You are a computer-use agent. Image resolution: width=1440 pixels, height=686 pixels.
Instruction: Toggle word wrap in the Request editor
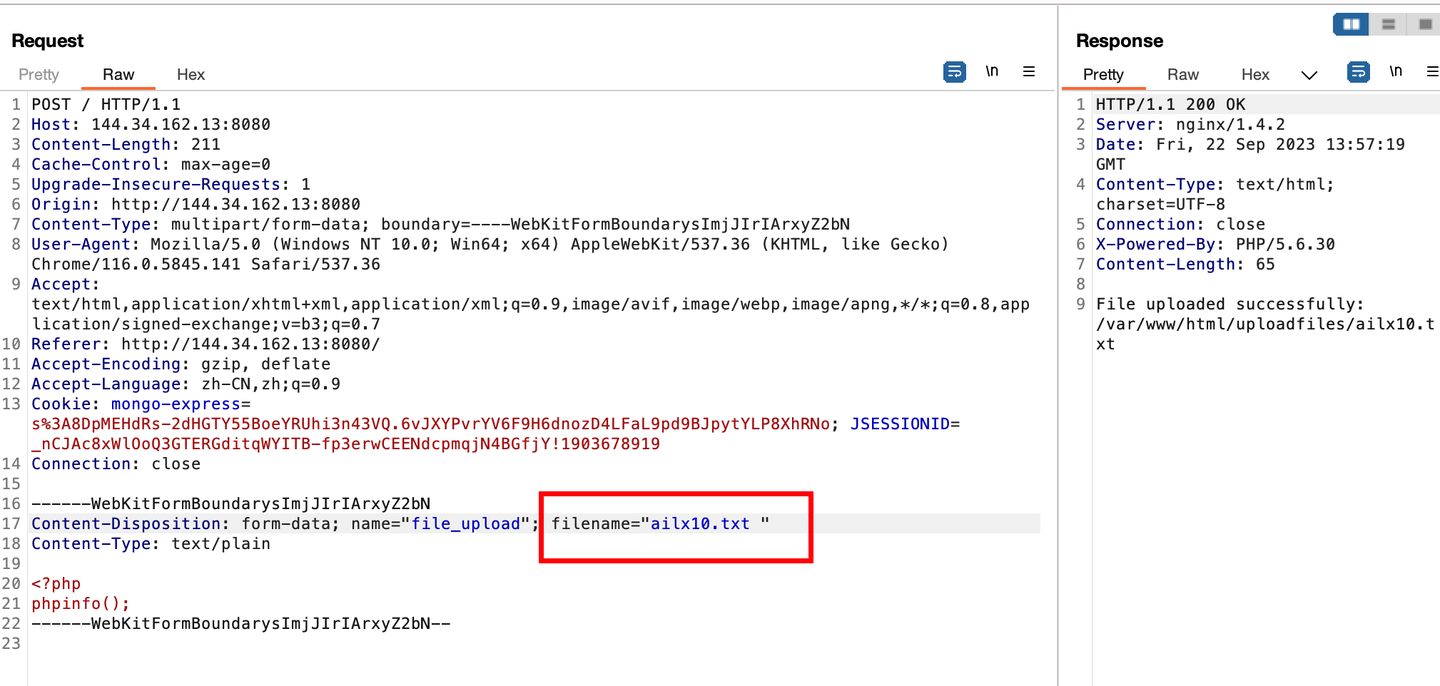(954, 71)
